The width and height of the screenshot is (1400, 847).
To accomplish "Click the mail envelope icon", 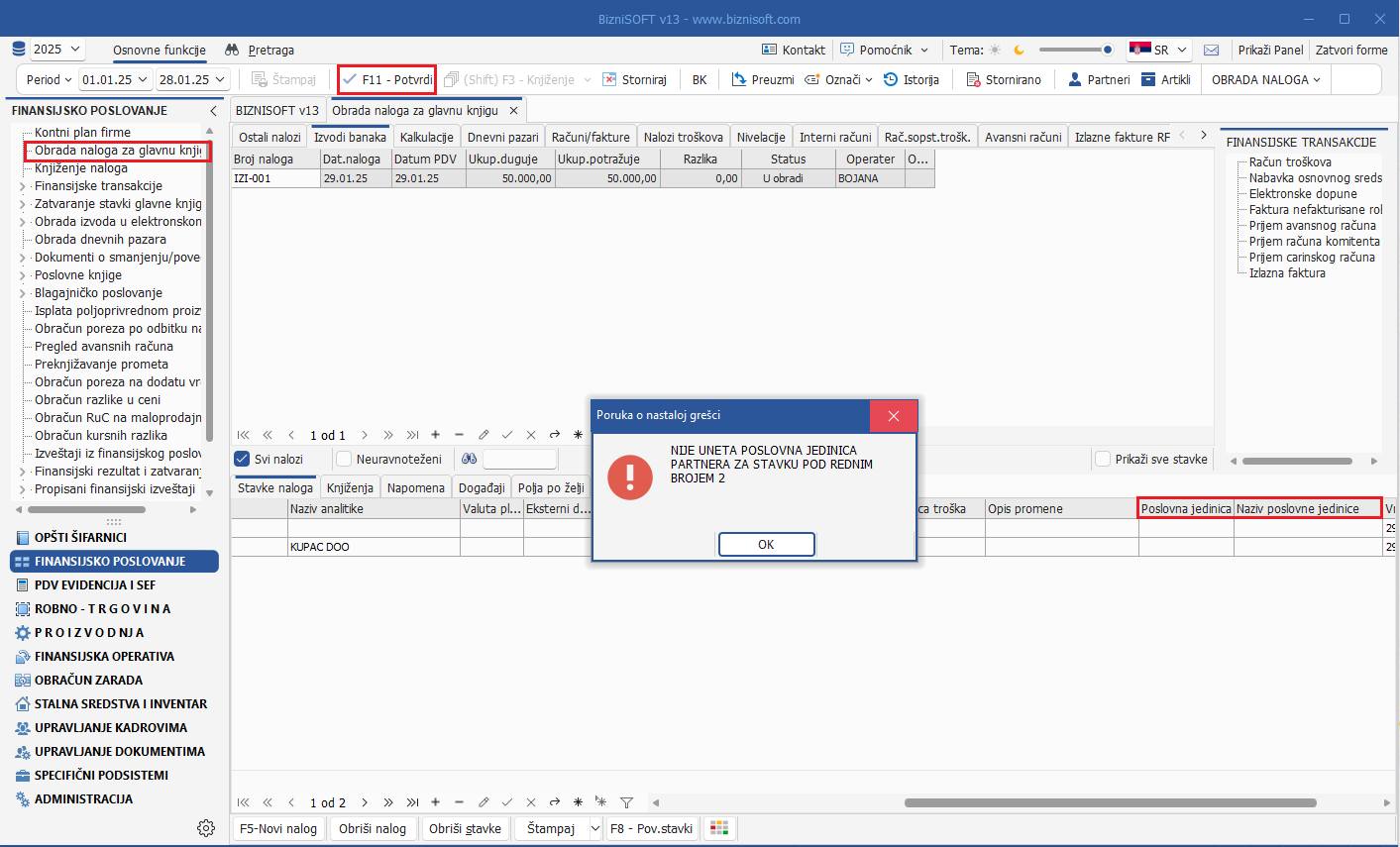I will point(1211,50).
